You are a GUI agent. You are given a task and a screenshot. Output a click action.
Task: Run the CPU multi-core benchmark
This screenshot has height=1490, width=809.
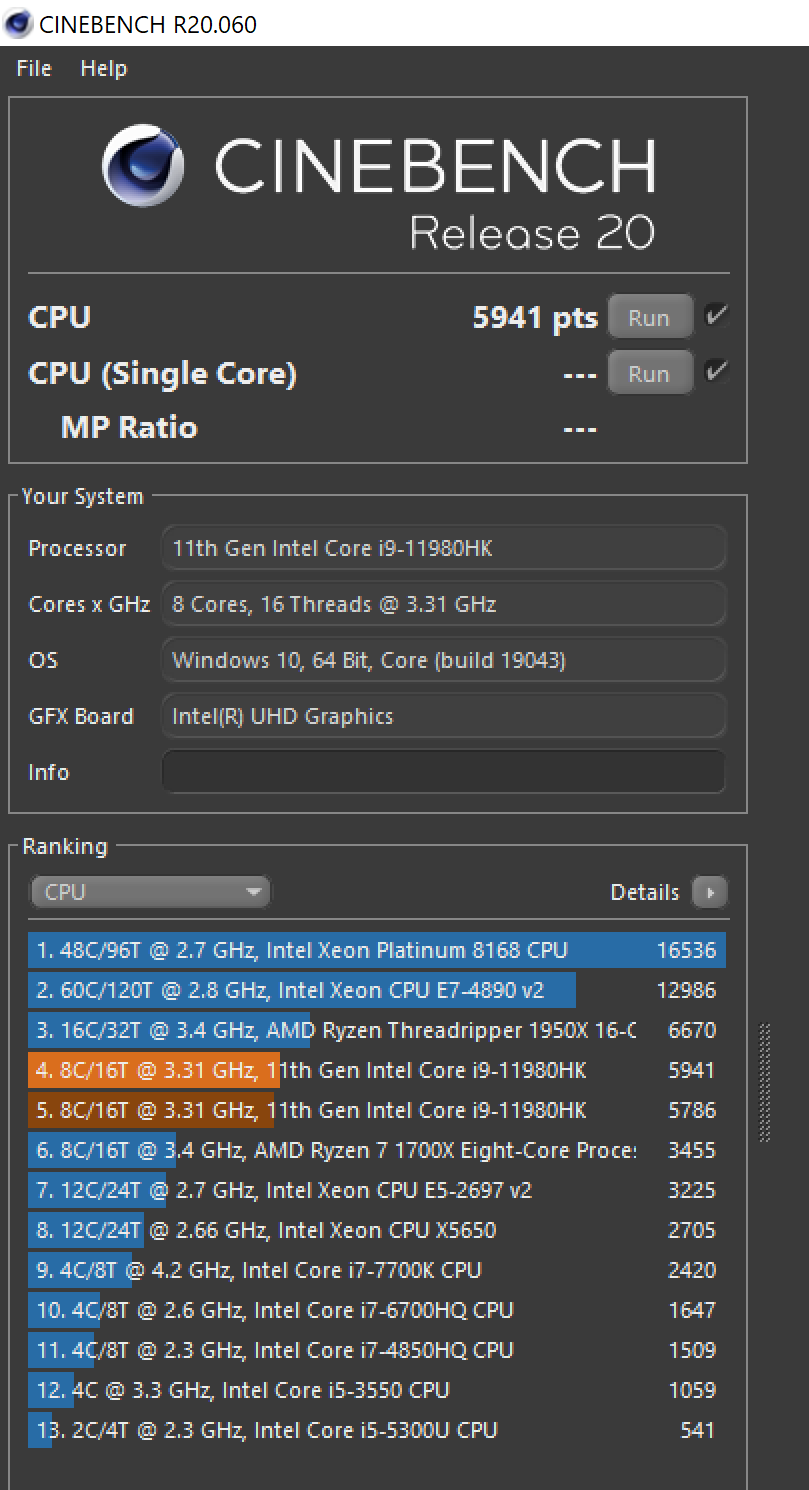(x=650, y=318)
